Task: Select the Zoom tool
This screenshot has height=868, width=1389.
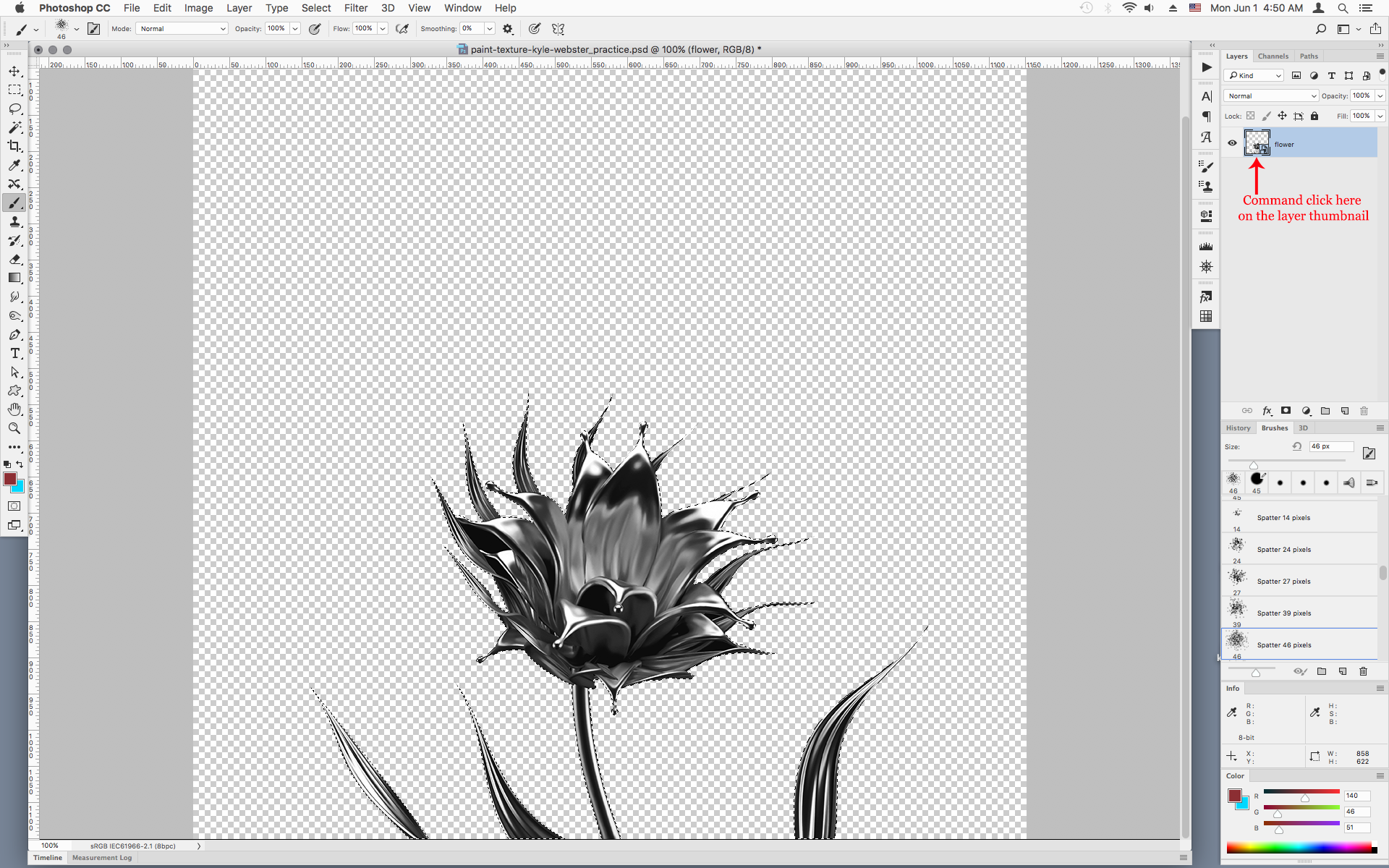Action: click(x=14, y=428)
